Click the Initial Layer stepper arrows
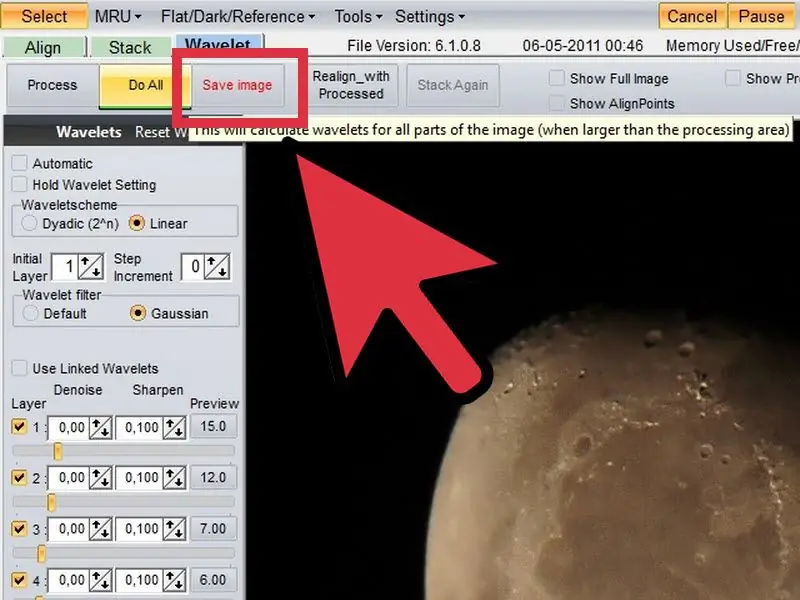This screenshot has height=600, width=800. point(91,266)
